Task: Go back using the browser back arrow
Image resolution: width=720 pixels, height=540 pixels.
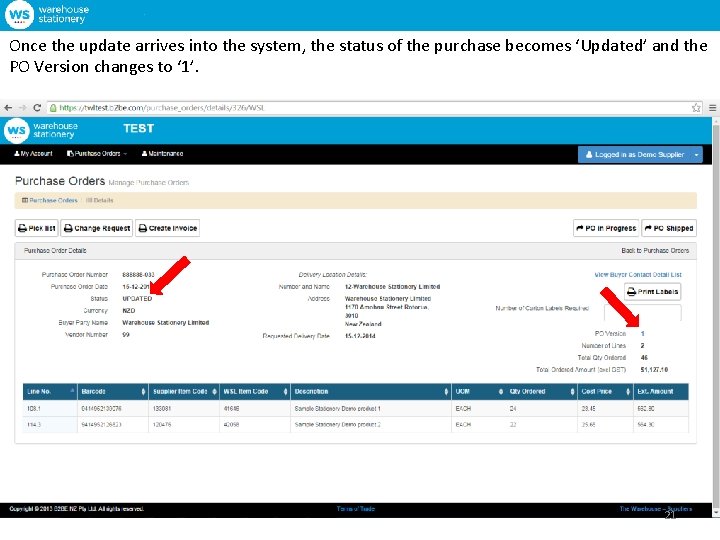Action: (8, 108)
